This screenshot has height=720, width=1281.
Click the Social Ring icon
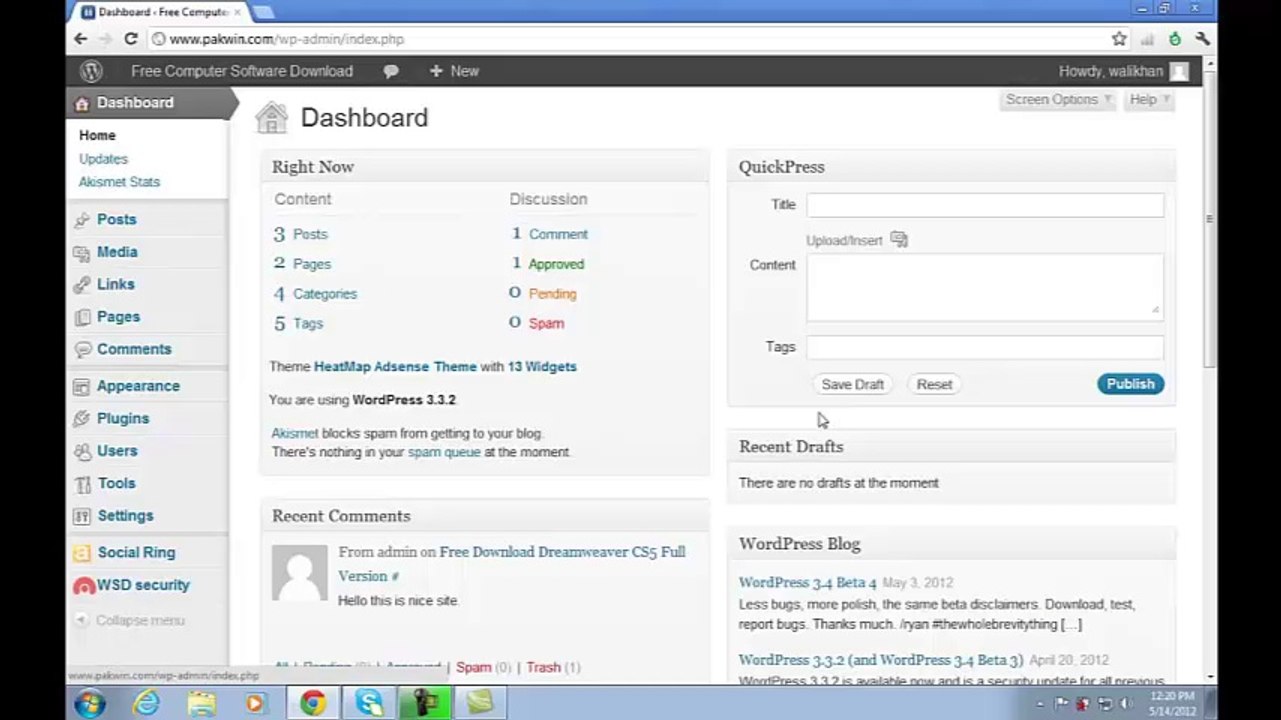tap(82, 553)
